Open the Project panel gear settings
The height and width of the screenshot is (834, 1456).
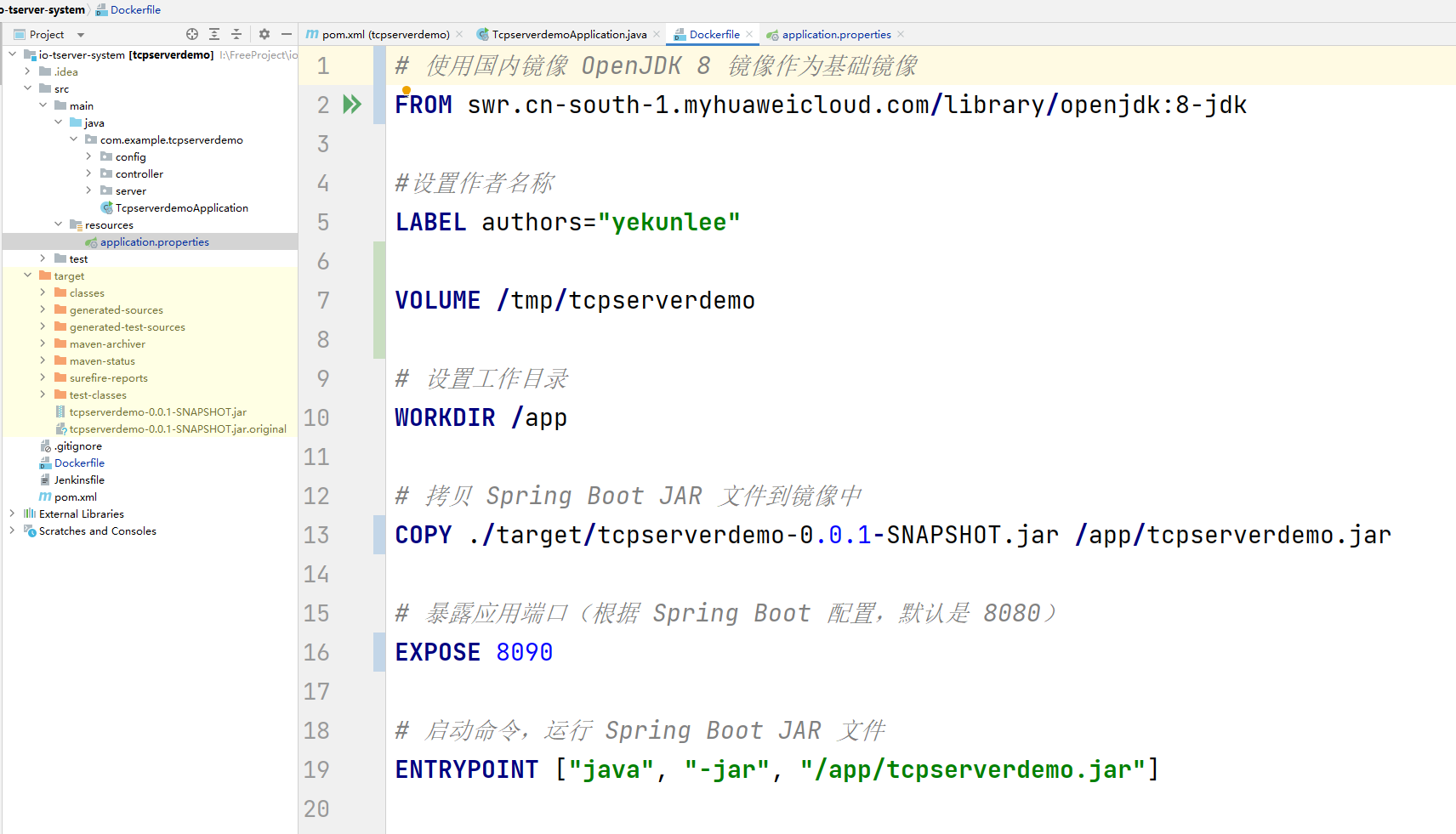[x=264, y=34]
